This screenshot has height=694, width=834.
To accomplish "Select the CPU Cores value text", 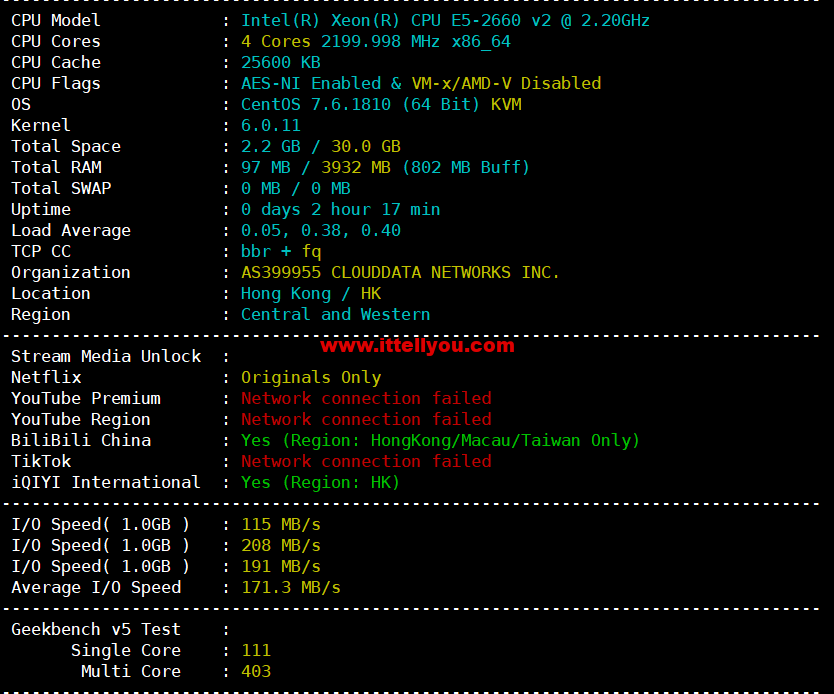I will pos(375,41).
